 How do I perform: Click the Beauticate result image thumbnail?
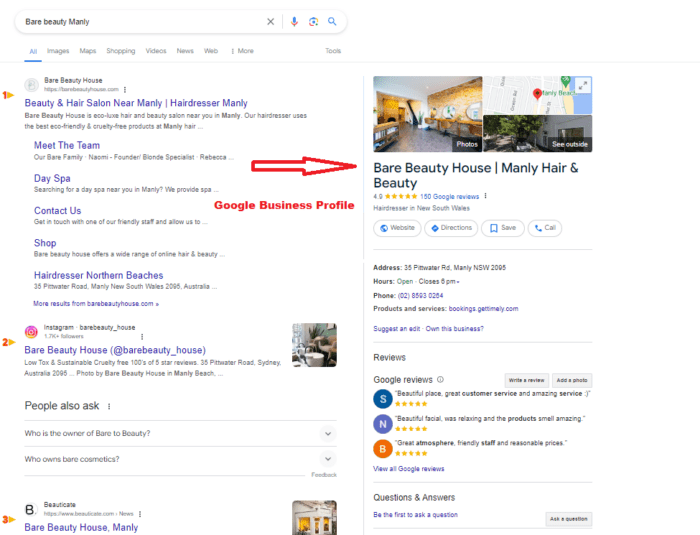(314, 518)
